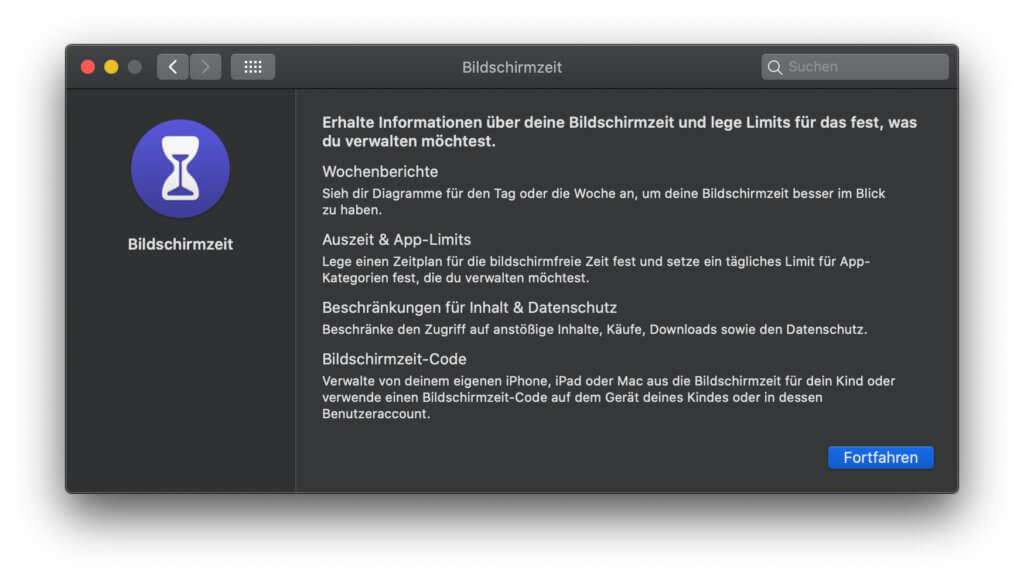Click the back navigation arrow
Screen dimensions: 1024x580
pos(172,66)
